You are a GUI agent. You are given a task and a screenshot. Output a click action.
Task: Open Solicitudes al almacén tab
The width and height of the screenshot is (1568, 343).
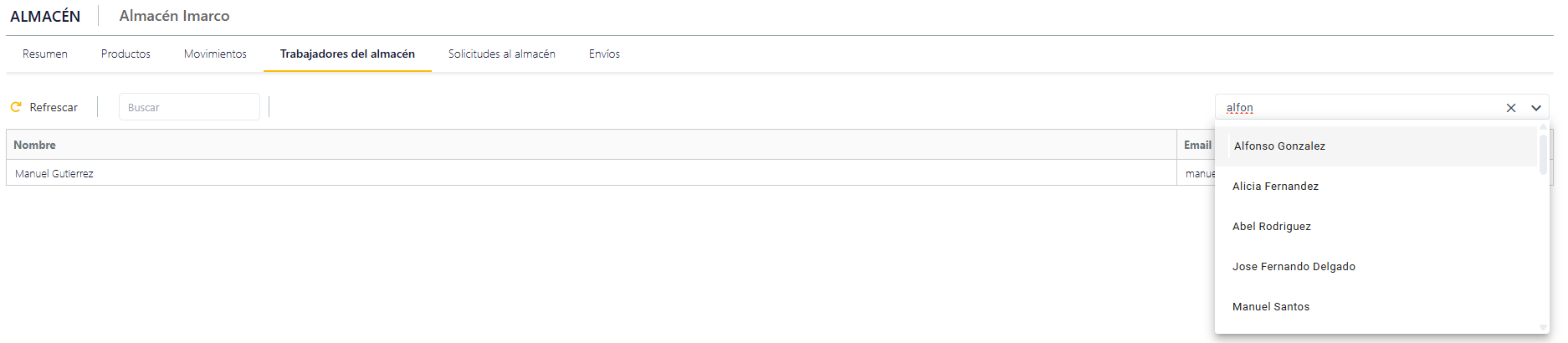[x=502, y=54]
